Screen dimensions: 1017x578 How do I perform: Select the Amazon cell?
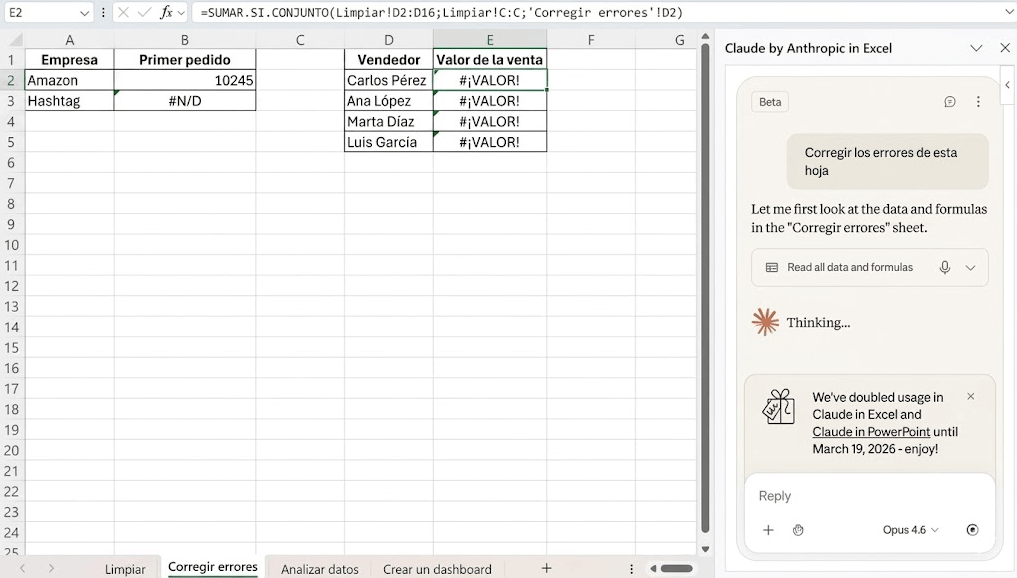[69, 80]
